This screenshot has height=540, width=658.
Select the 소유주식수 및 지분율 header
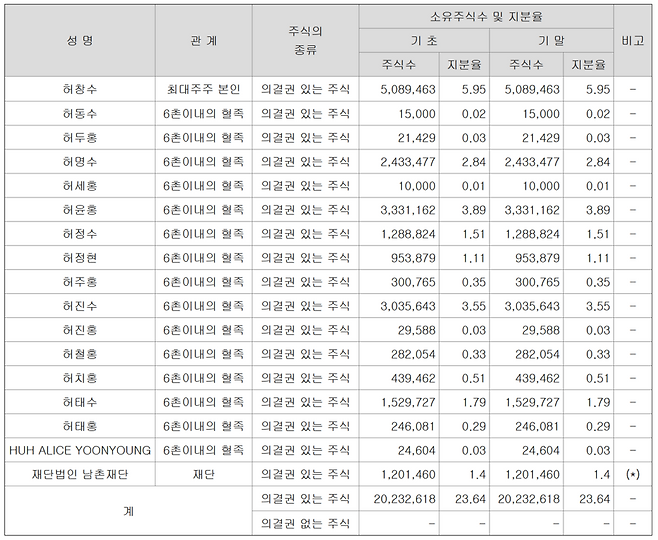click(485, 17)
